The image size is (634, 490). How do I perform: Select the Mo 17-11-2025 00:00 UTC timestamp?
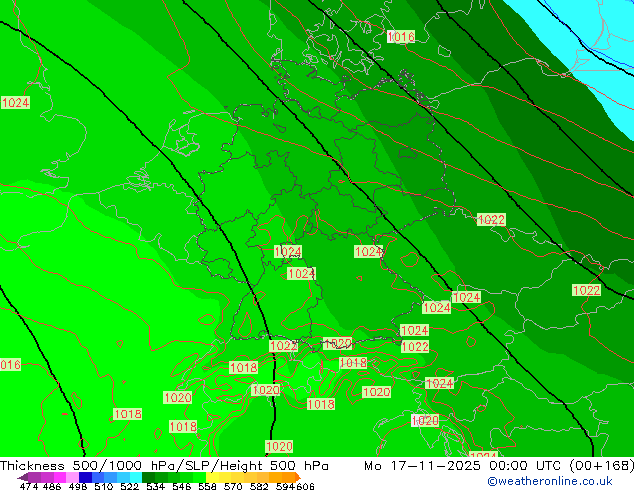click(464, 466)
